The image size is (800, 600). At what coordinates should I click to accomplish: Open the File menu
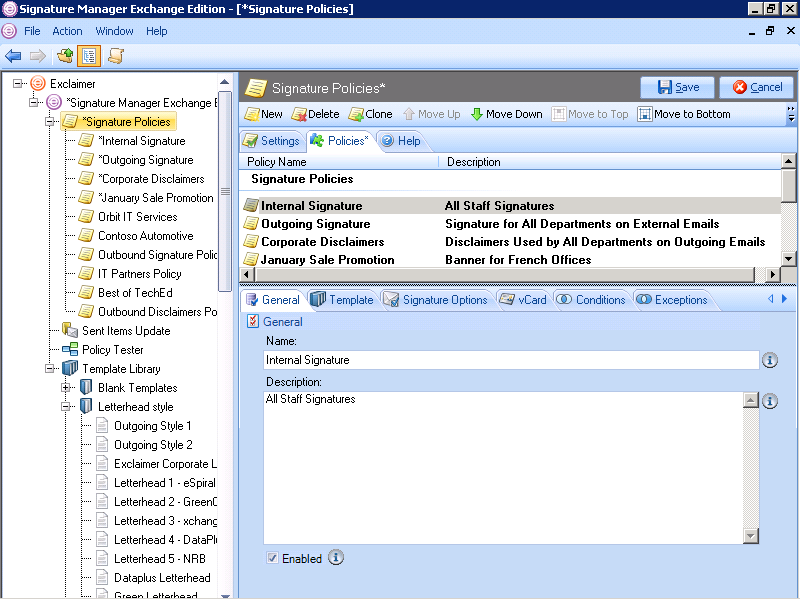(x=32, y=31)
